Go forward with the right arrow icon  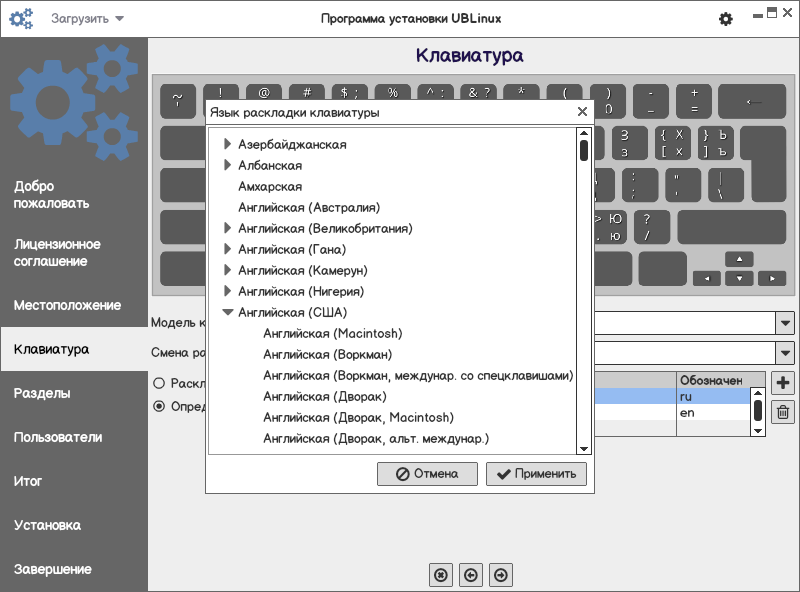501,575
